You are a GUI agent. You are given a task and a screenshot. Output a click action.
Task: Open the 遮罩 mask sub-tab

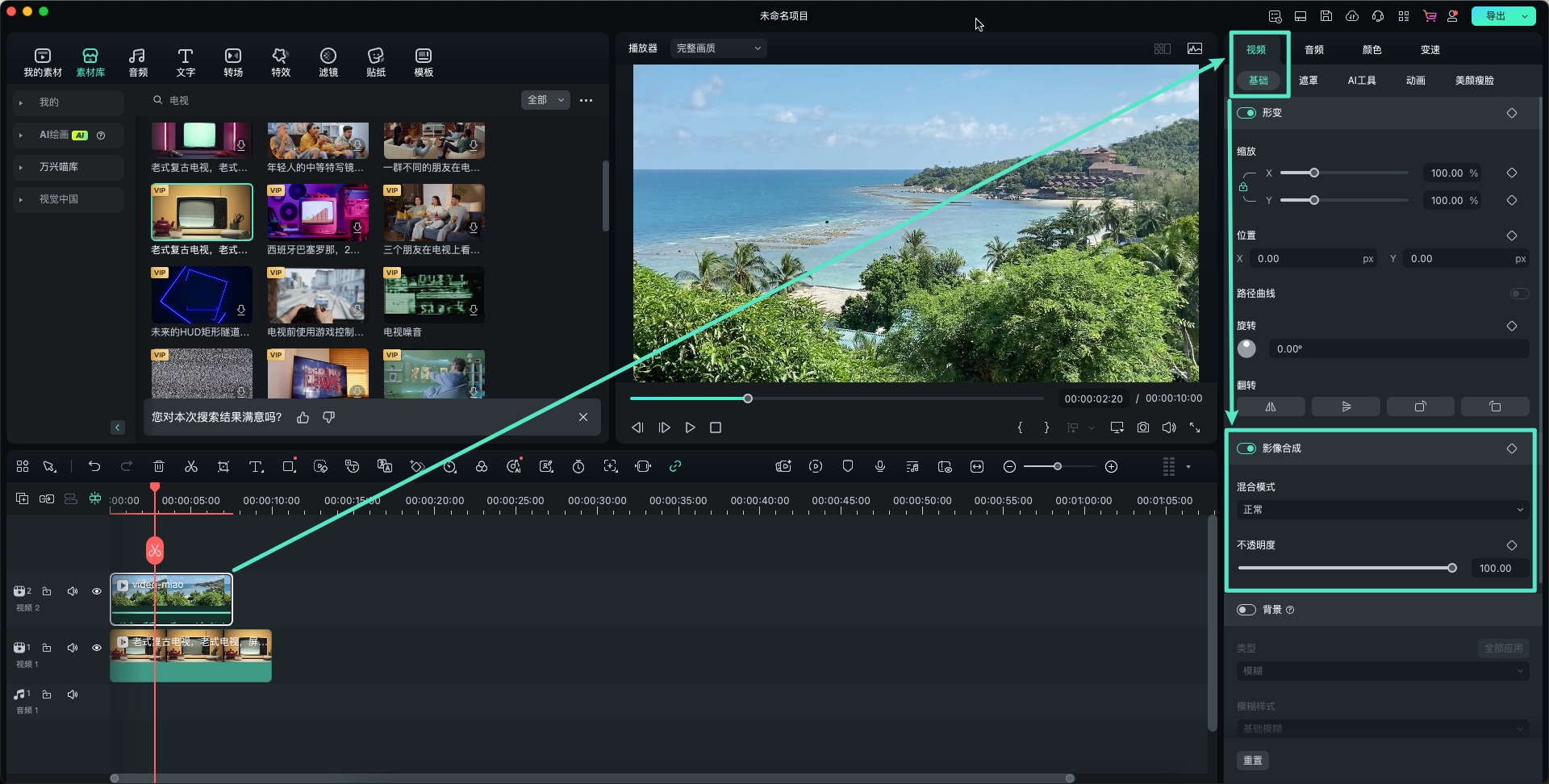click(1309, 81)
